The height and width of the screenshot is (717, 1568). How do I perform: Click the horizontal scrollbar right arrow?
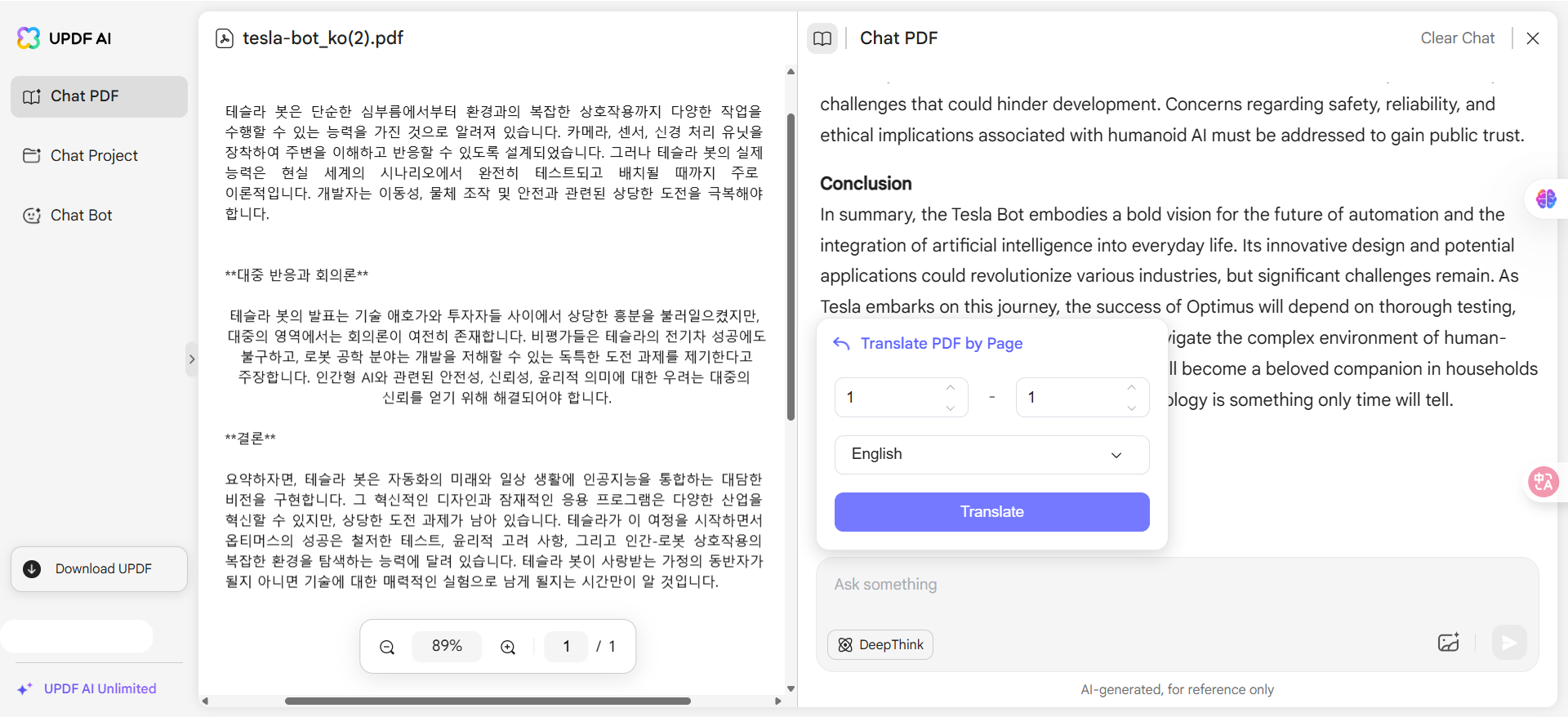click(778, 701)
